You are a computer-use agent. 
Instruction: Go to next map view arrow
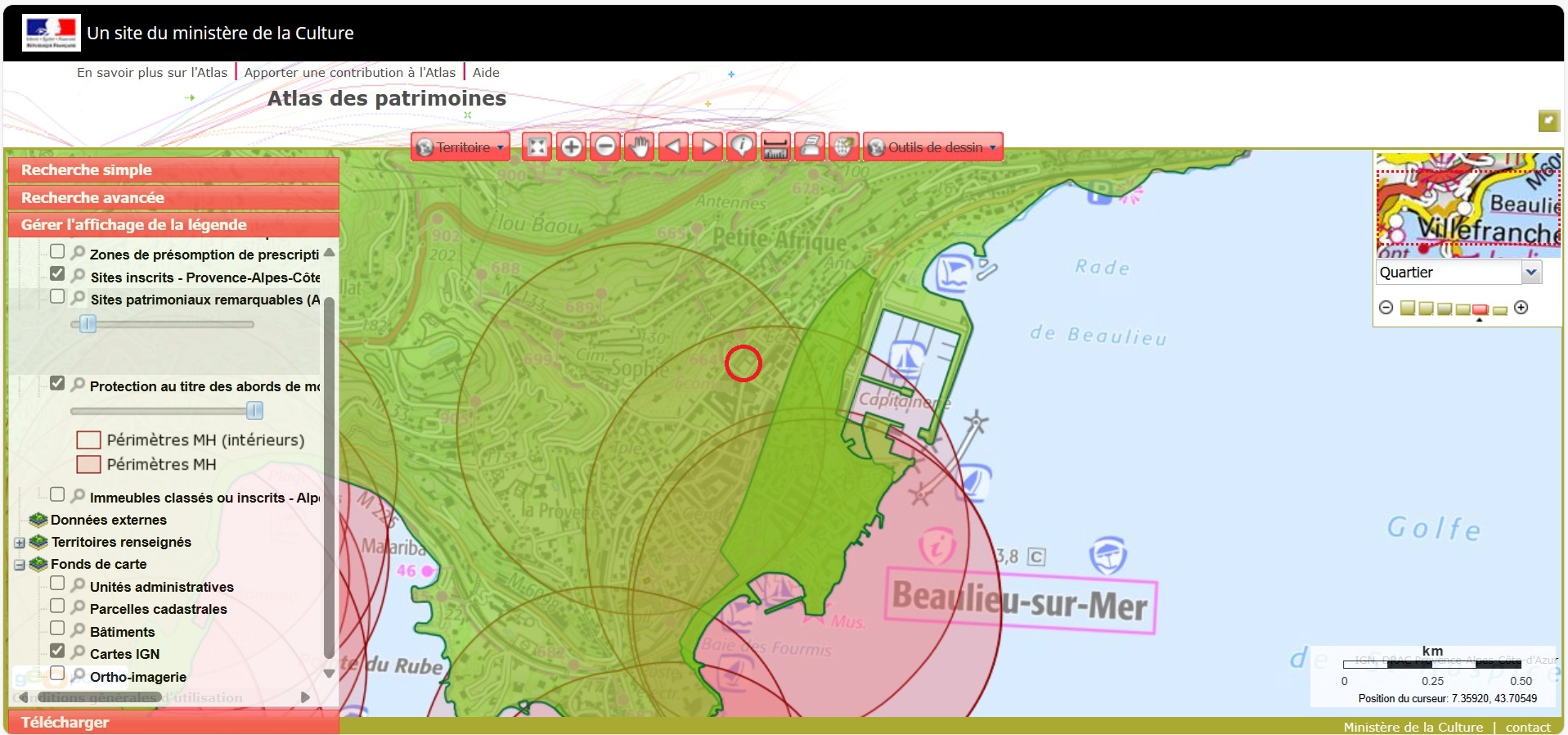[708, 147]
